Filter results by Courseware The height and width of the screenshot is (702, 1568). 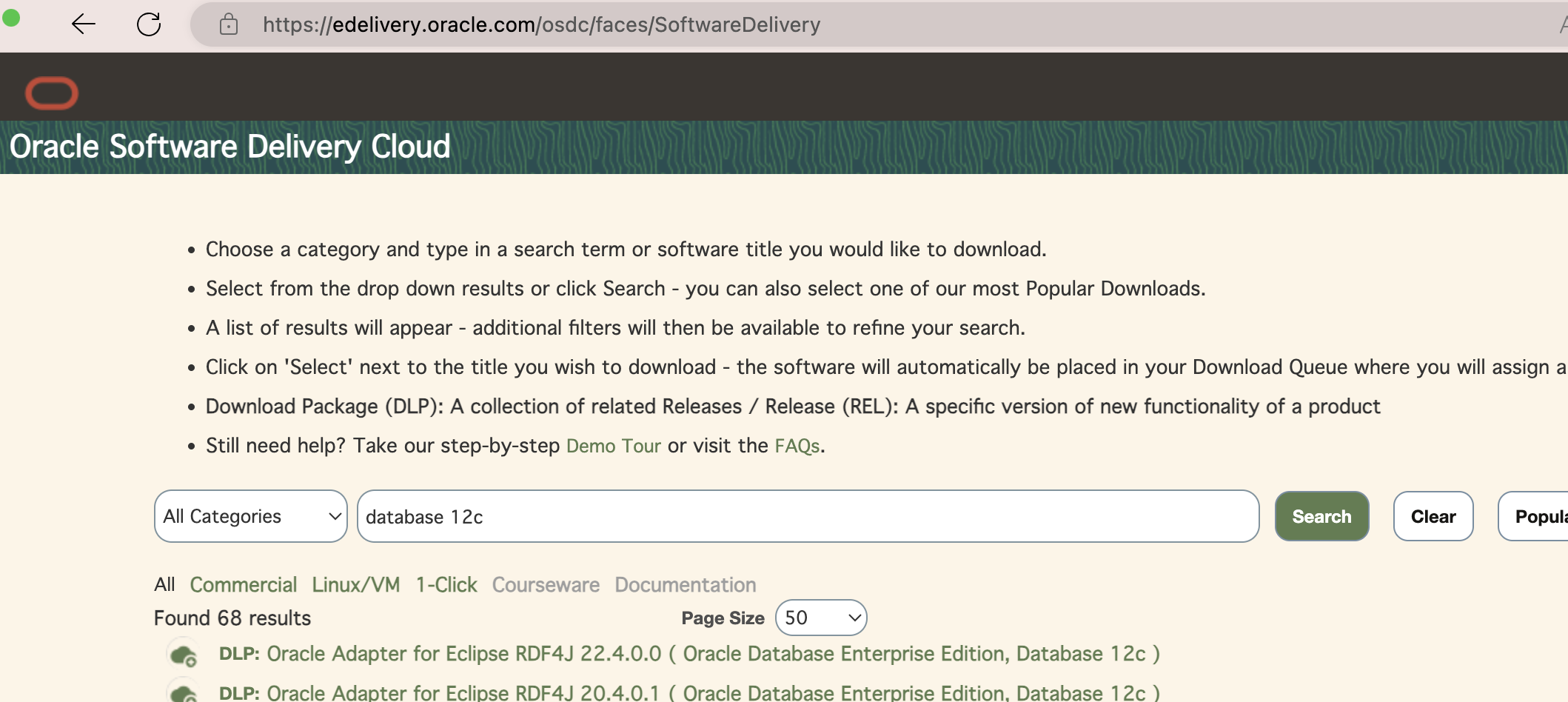click(546, 585)
